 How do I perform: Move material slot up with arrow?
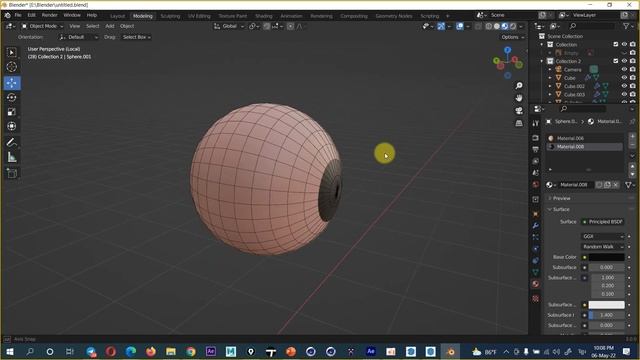pyautogui.click(x=632, y=167)
